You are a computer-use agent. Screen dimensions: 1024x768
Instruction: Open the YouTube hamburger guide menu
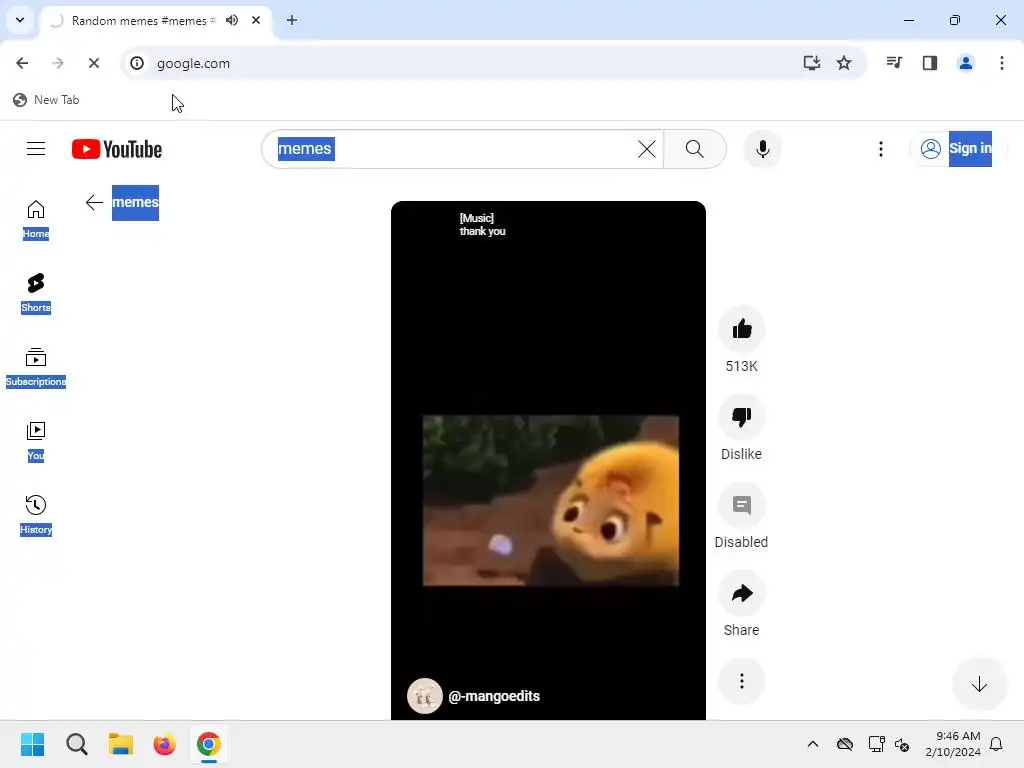36,149
